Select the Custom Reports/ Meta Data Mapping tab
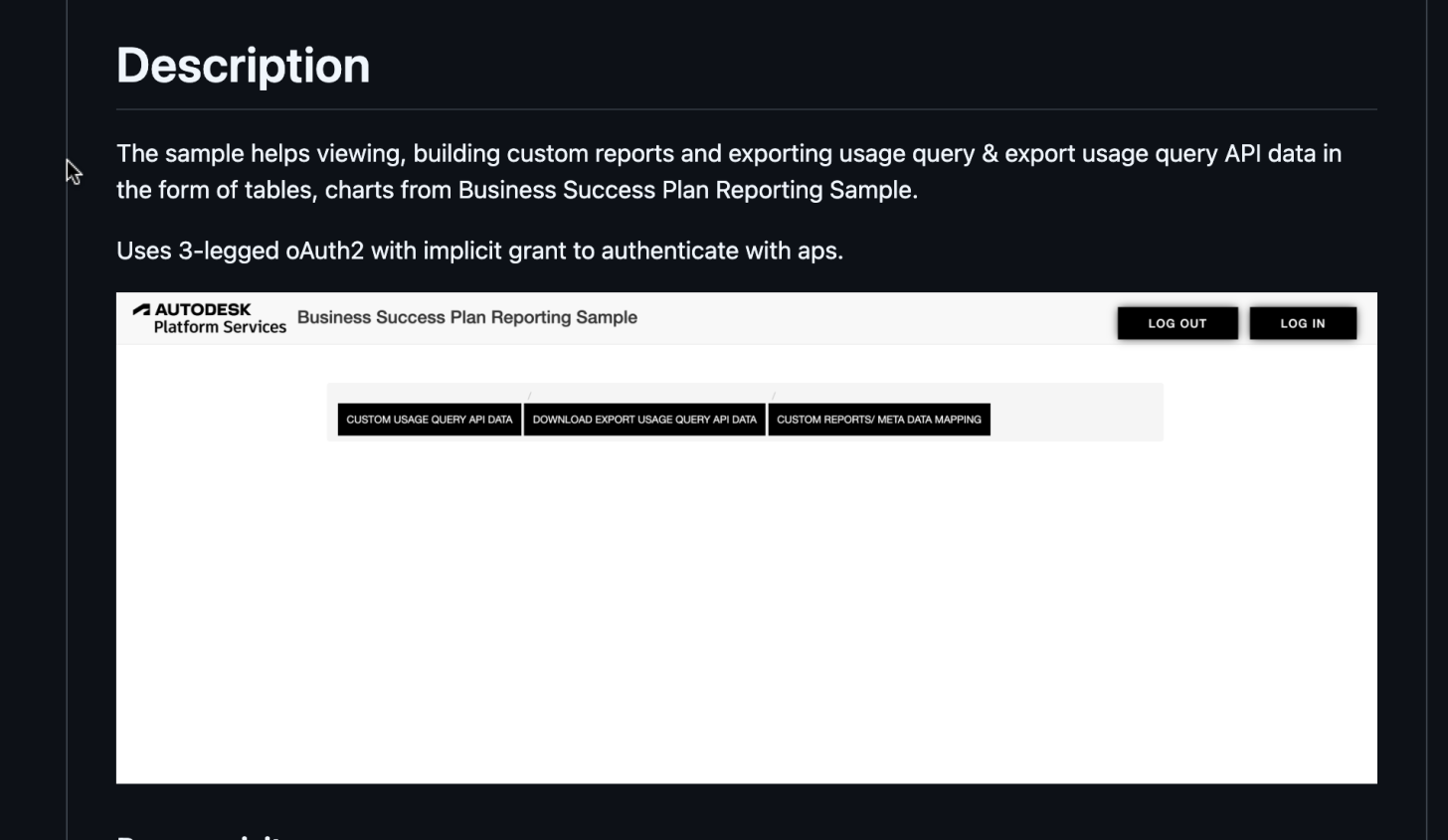The image size is (1448, 840). pos(879,420)
